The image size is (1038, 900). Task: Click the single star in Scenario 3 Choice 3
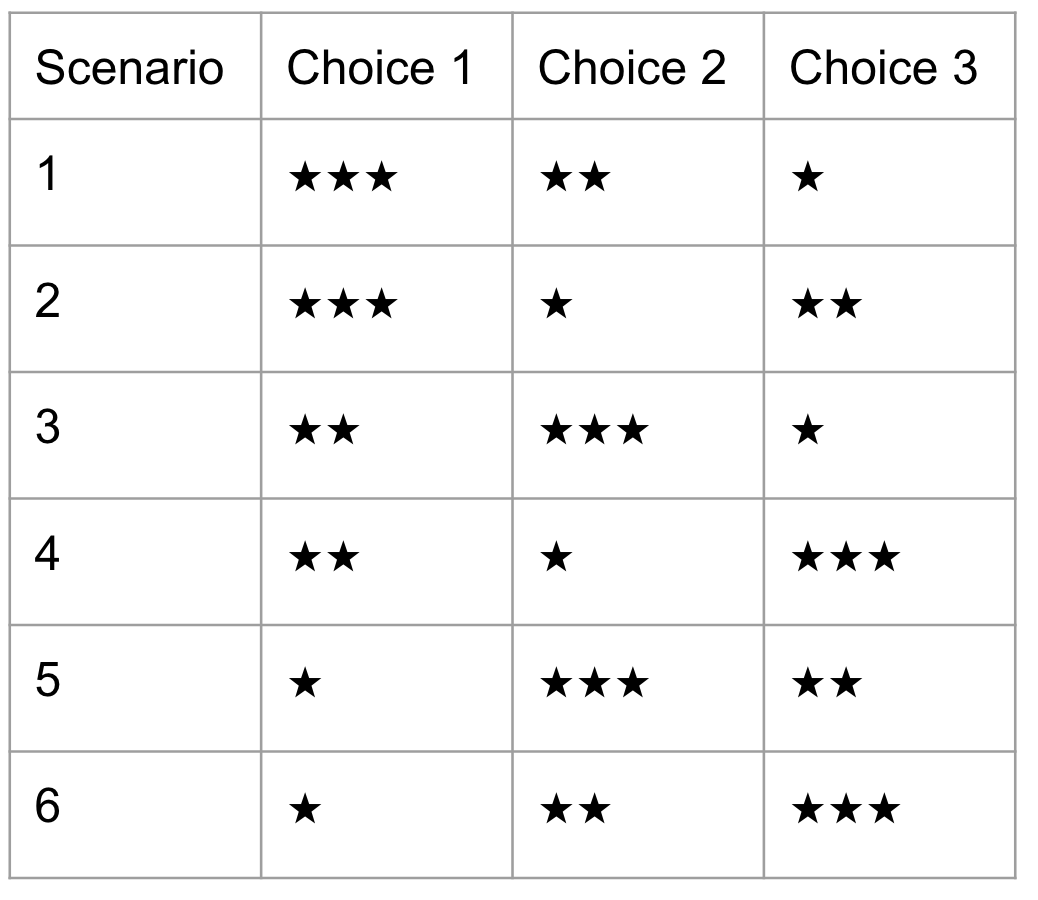click(x=808, y=430)
